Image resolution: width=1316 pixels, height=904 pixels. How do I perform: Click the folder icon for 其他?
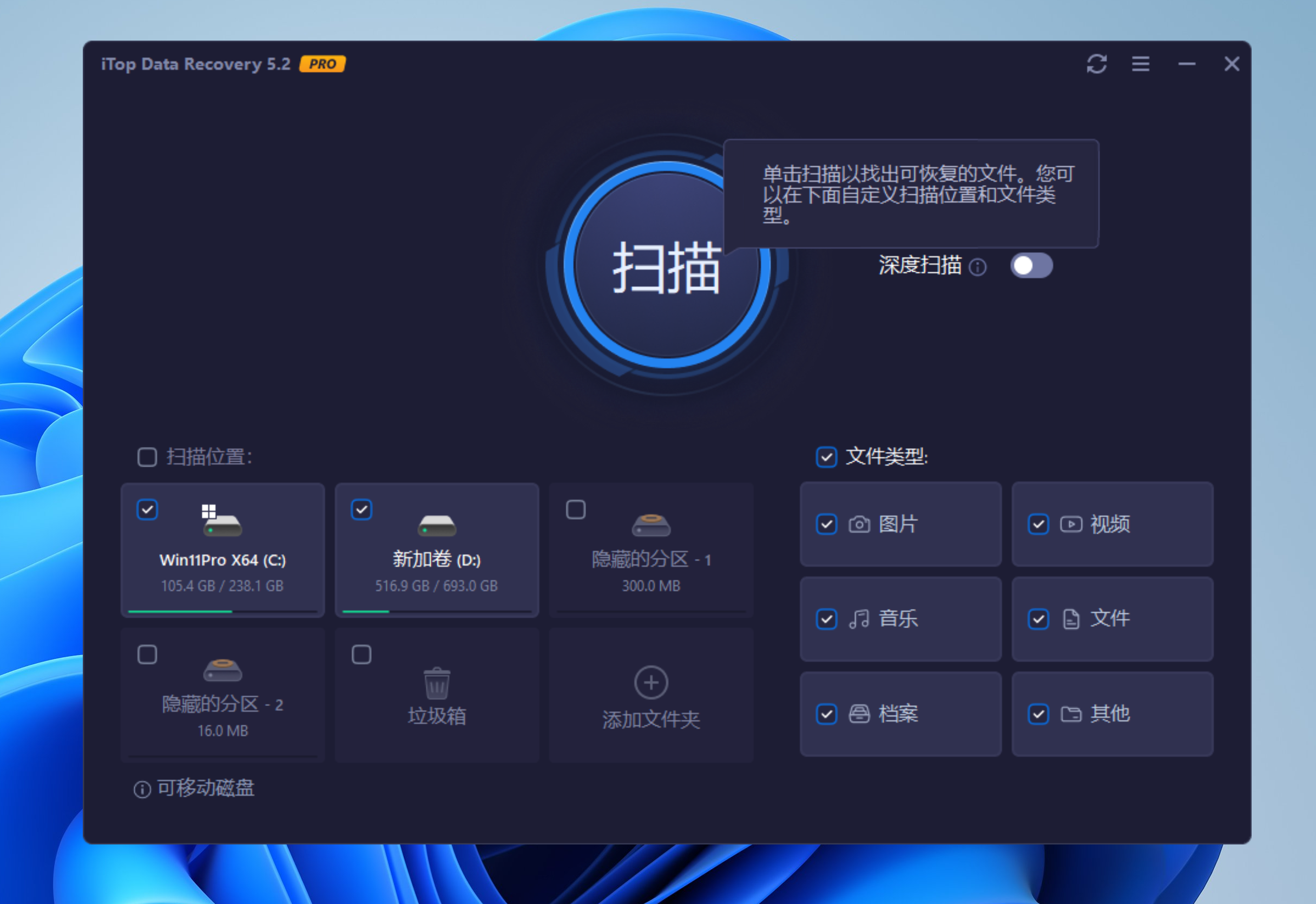point(1071,713)
